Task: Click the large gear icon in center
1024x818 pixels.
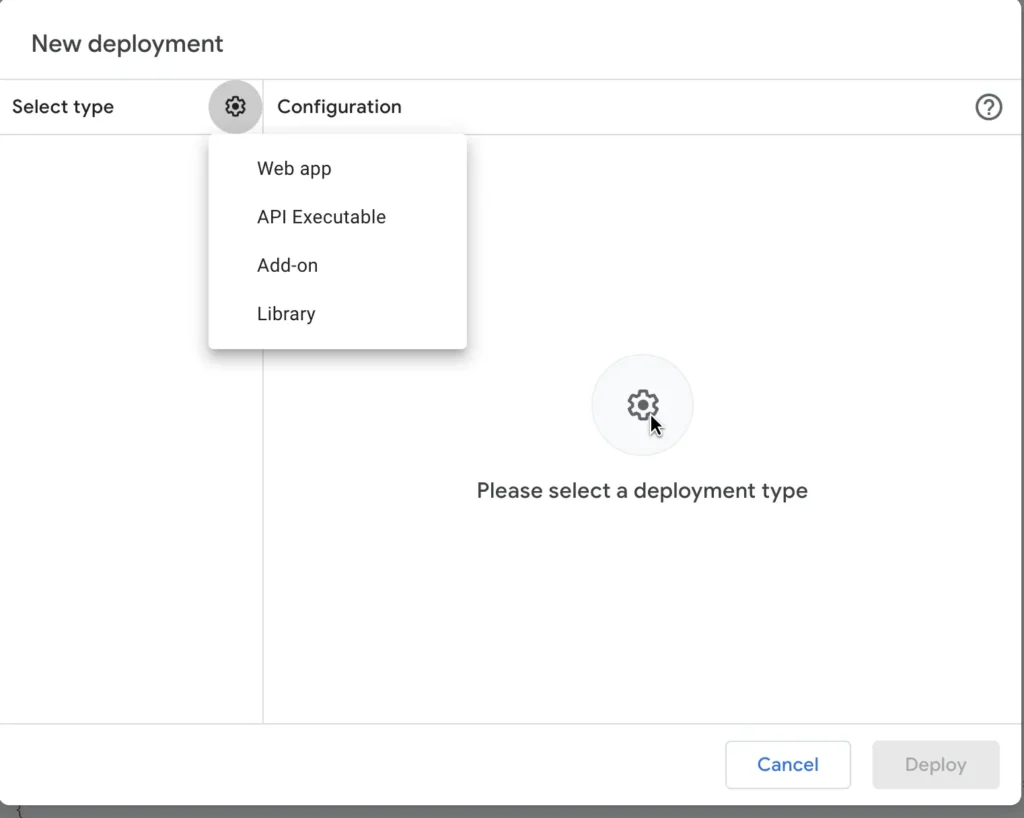Action: pos(642,405)
